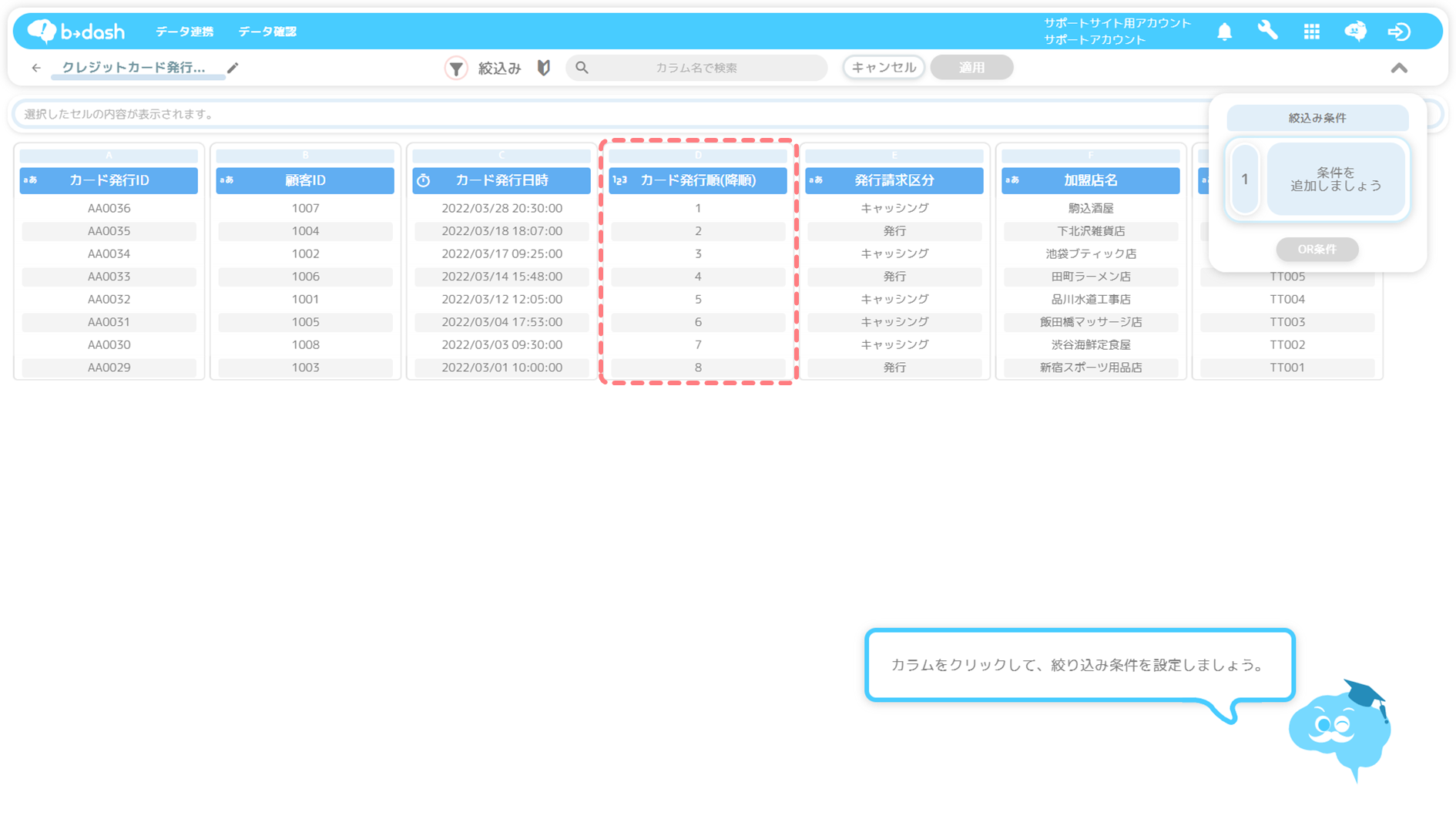Open the データ確認 menu
1456x819 pixels.
(267, 32)
